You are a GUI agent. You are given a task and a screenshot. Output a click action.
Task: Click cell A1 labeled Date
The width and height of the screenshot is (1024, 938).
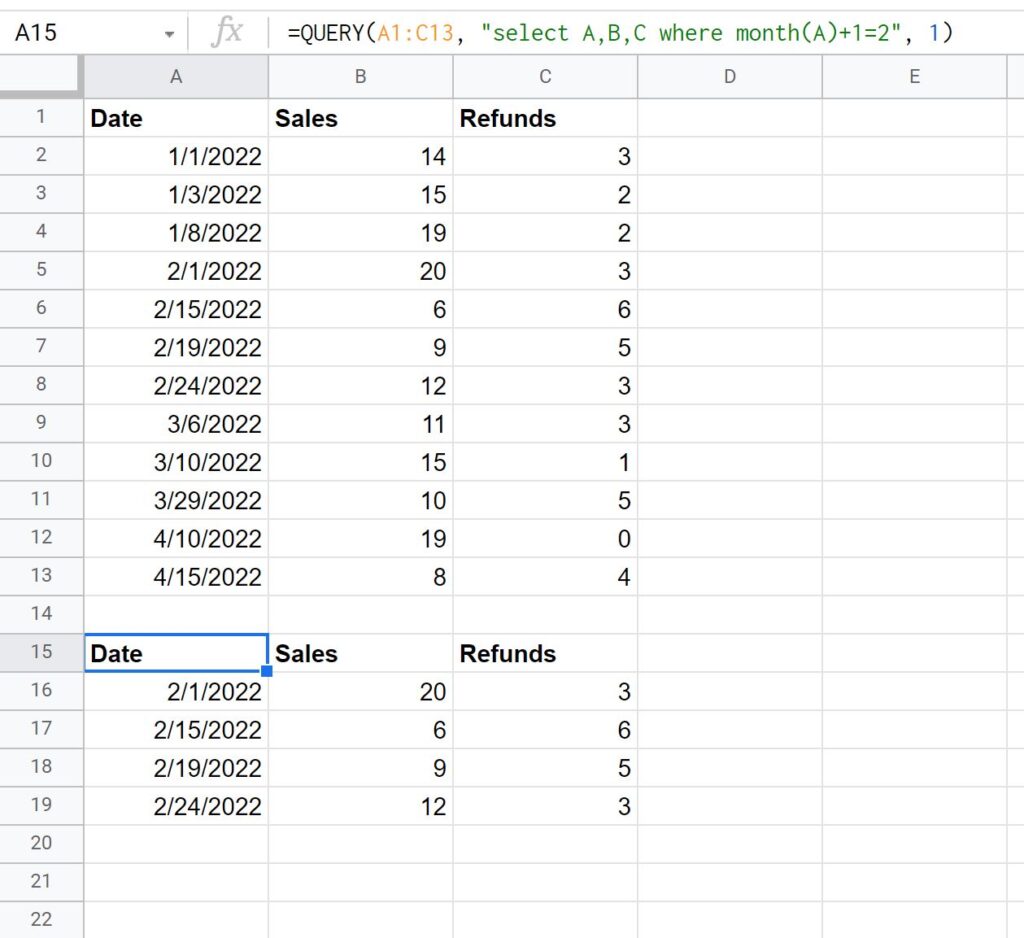(176, 118)
